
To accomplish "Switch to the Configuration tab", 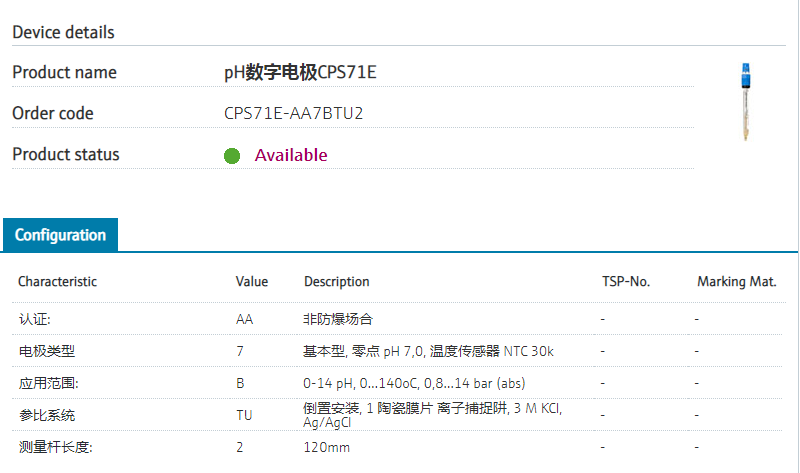I will (60, 236).
